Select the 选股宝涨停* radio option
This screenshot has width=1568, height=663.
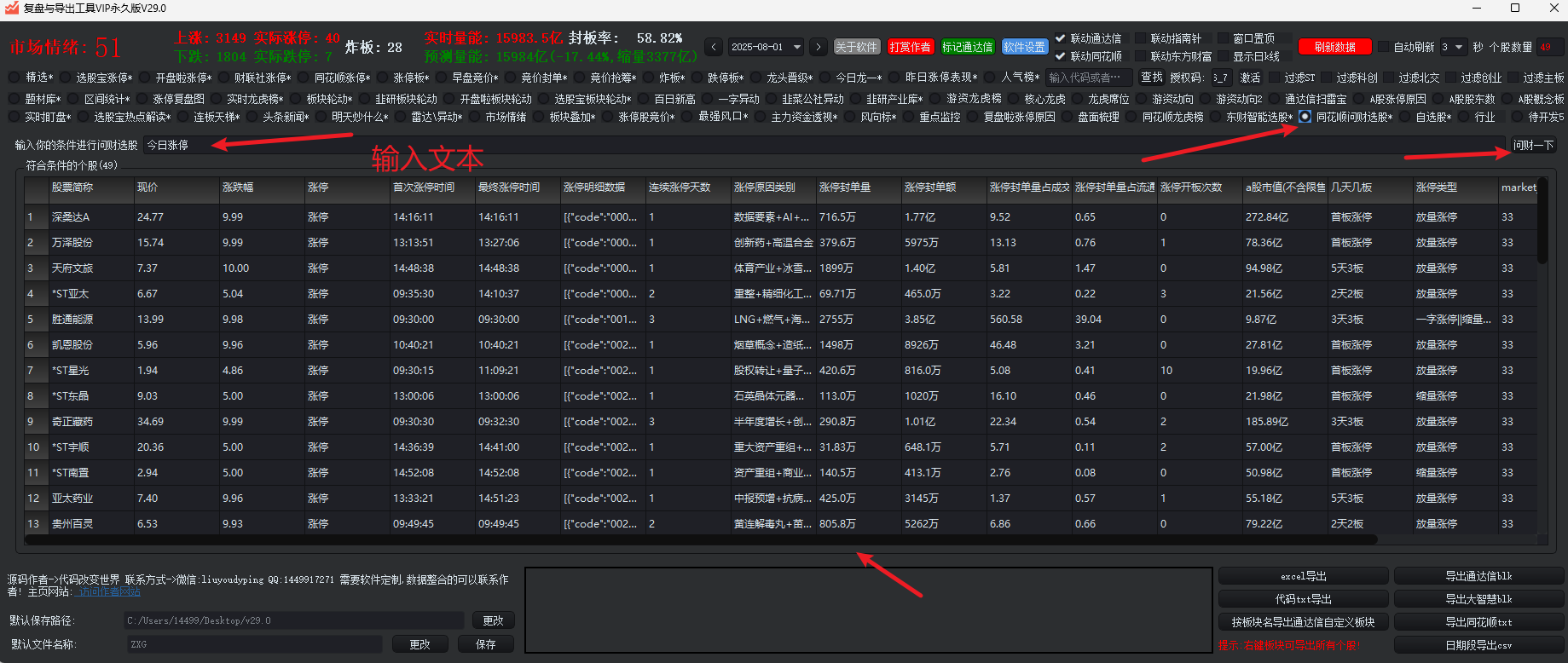point(65,78)
